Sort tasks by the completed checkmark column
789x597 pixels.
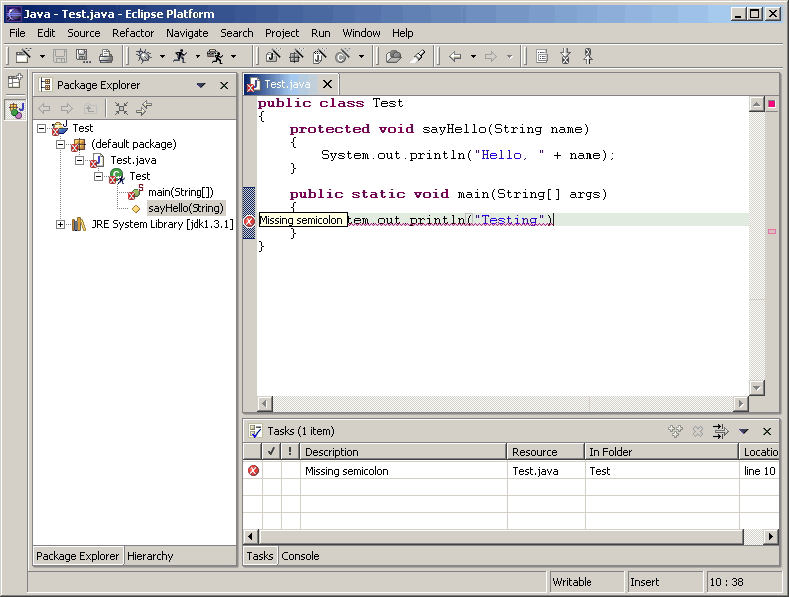(x=271, y=452)
